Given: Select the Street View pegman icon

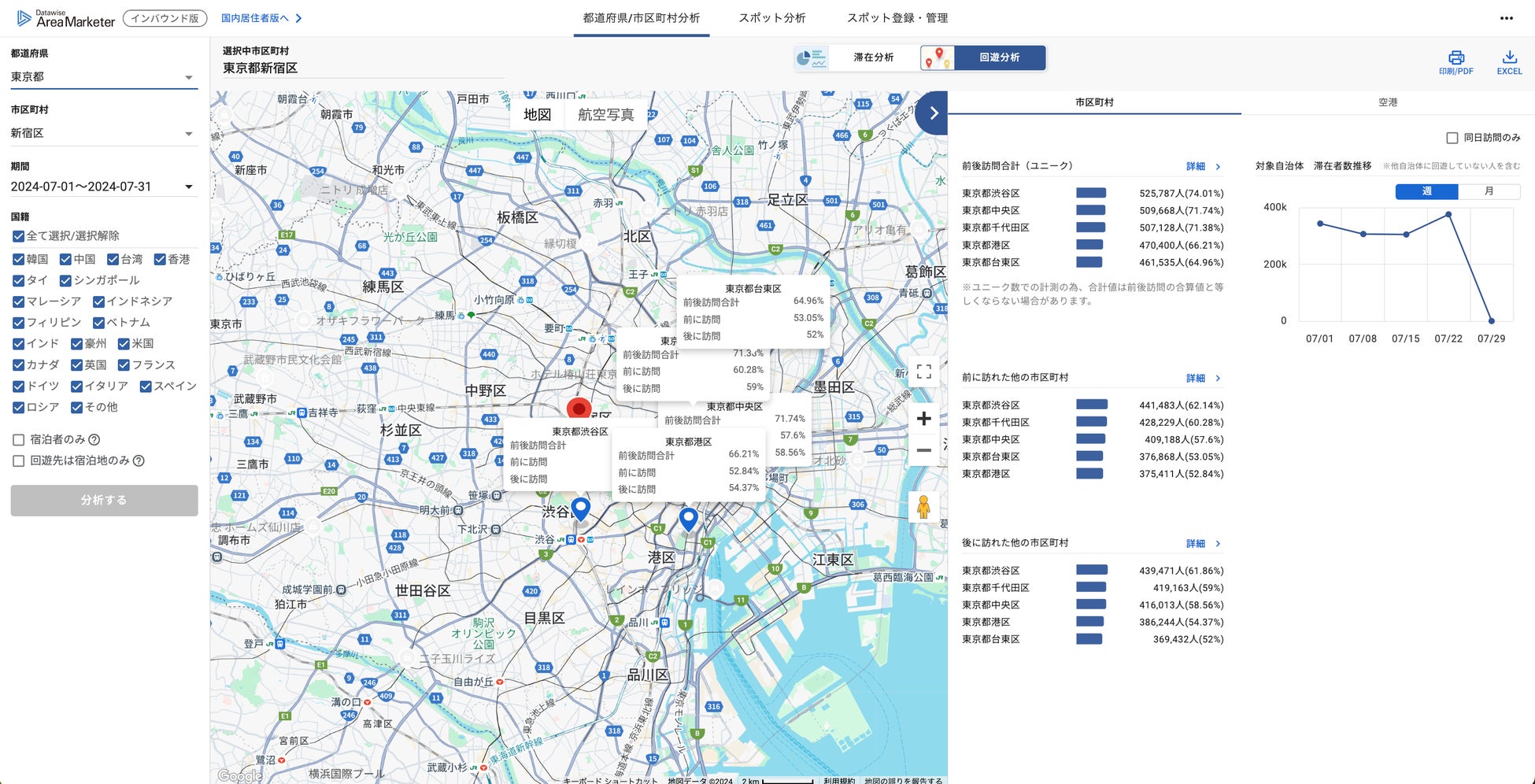Looking at the screenshot, I should pyautogui.click(x=924, y=507).
